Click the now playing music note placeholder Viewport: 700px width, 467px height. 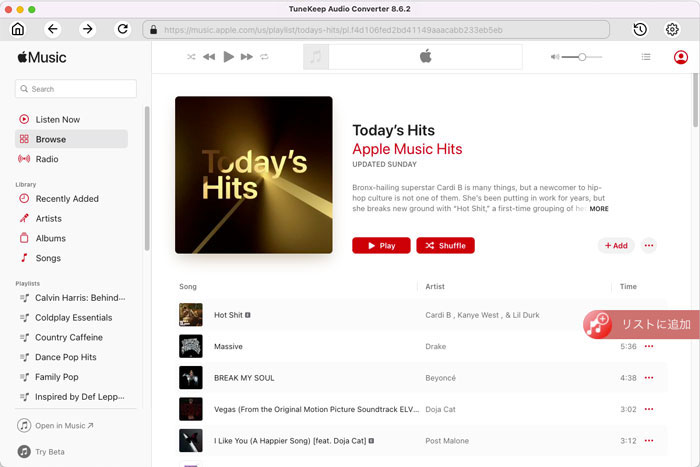pos(316,57)
